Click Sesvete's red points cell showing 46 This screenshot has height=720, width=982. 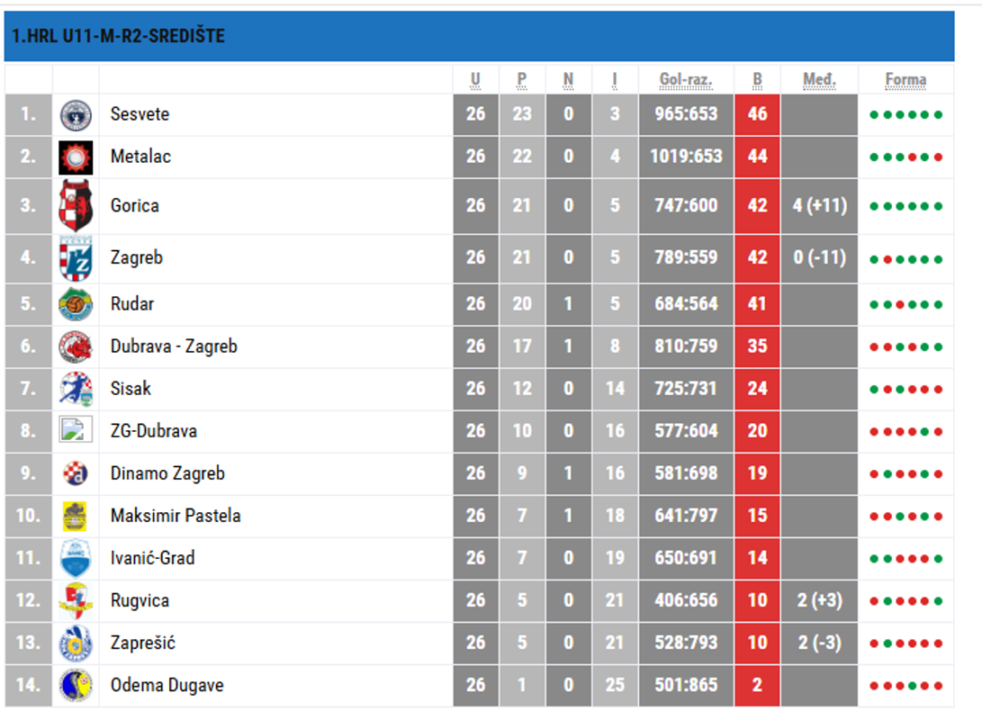(757, 115)
